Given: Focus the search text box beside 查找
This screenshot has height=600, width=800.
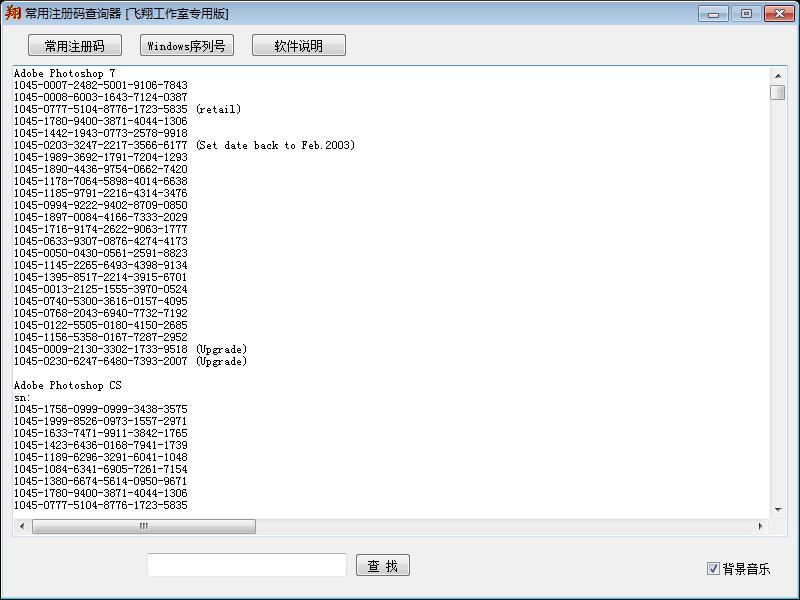Looking at the screenshot, I should pyautogui.click(x=246, y=565).
